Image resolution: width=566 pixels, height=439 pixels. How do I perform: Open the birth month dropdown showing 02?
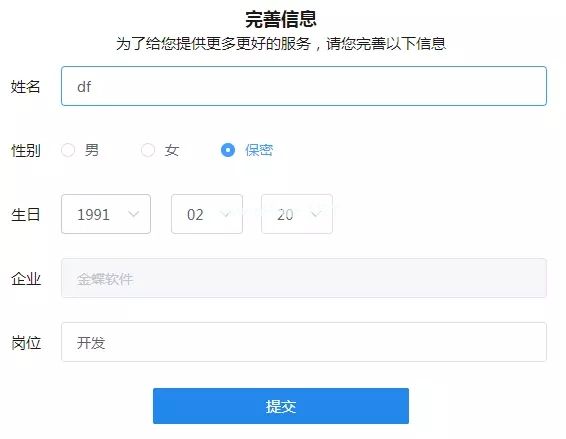pyautogui.click(x=207, y=214)
